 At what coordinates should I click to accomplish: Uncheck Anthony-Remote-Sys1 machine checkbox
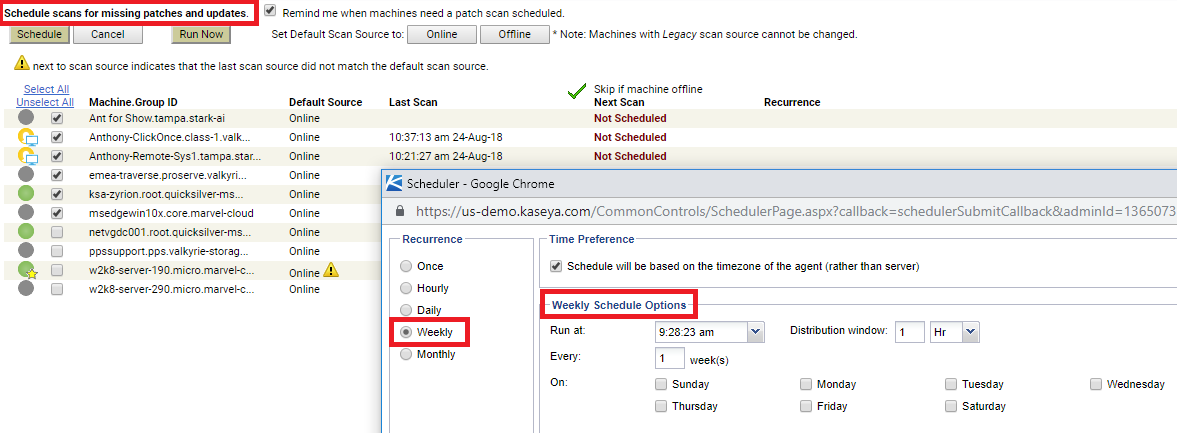point(57,156)
